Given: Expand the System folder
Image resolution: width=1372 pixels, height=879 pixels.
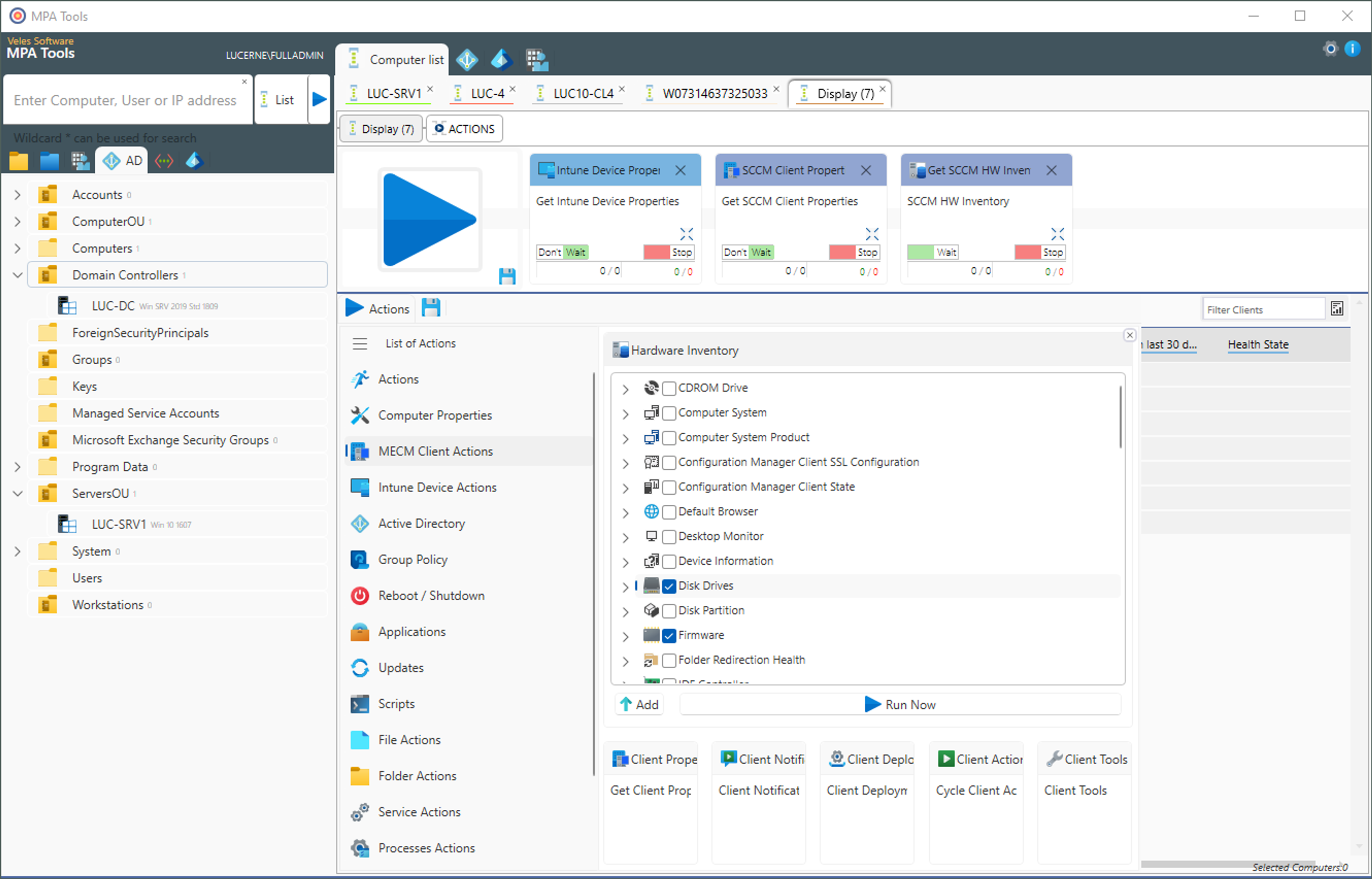Looking at the screenshot, I should point(17,551).
